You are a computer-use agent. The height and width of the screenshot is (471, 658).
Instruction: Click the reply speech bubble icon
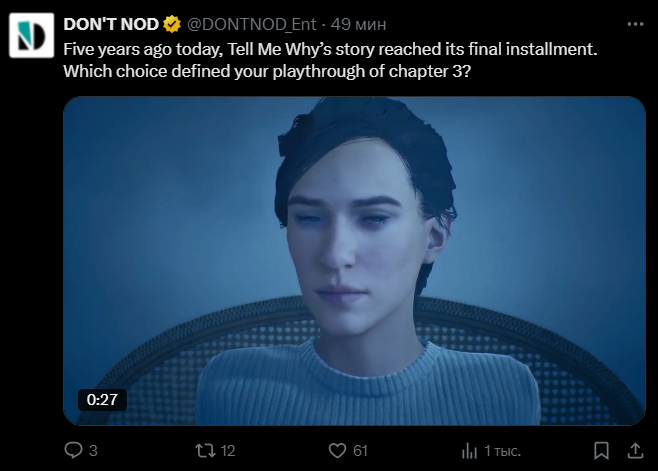[x=73, y=450]
